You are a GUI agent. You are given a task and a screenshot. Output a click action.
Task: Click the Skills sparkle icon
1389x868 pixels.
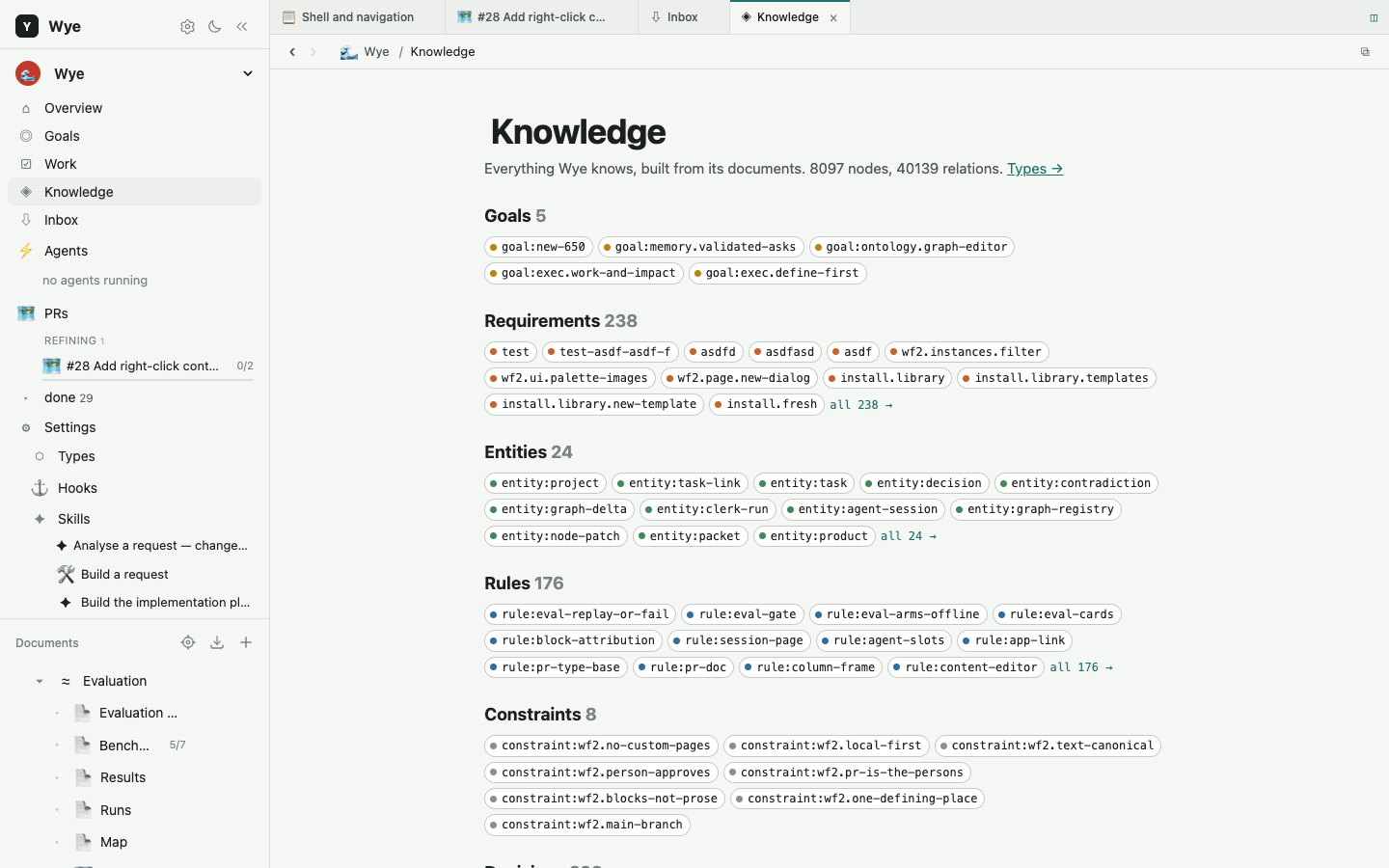(40, 519)
